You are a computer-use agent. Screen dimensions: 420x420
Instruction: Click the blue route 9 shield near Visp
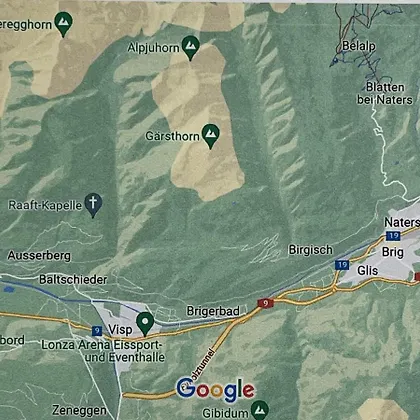coord(97,331)
